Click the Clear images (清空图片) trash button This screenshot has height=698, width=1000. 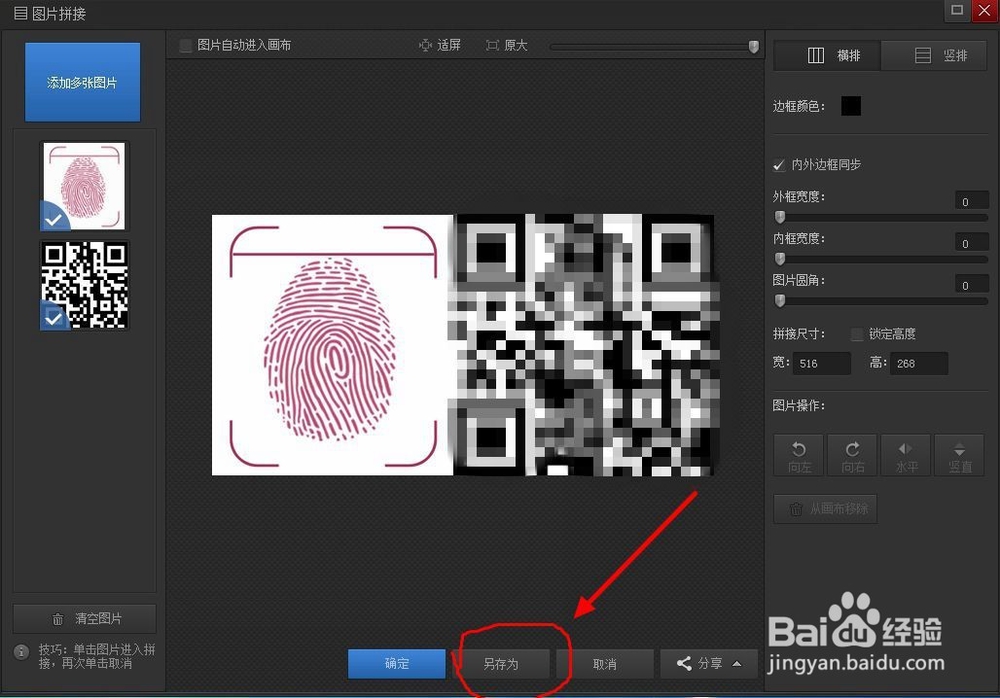click(x=85, y=618)
